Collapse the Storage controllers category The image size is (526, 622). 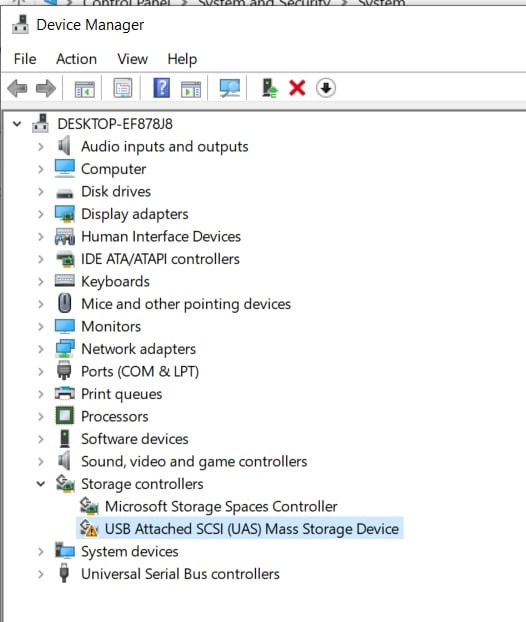click(x=40, y=484)
